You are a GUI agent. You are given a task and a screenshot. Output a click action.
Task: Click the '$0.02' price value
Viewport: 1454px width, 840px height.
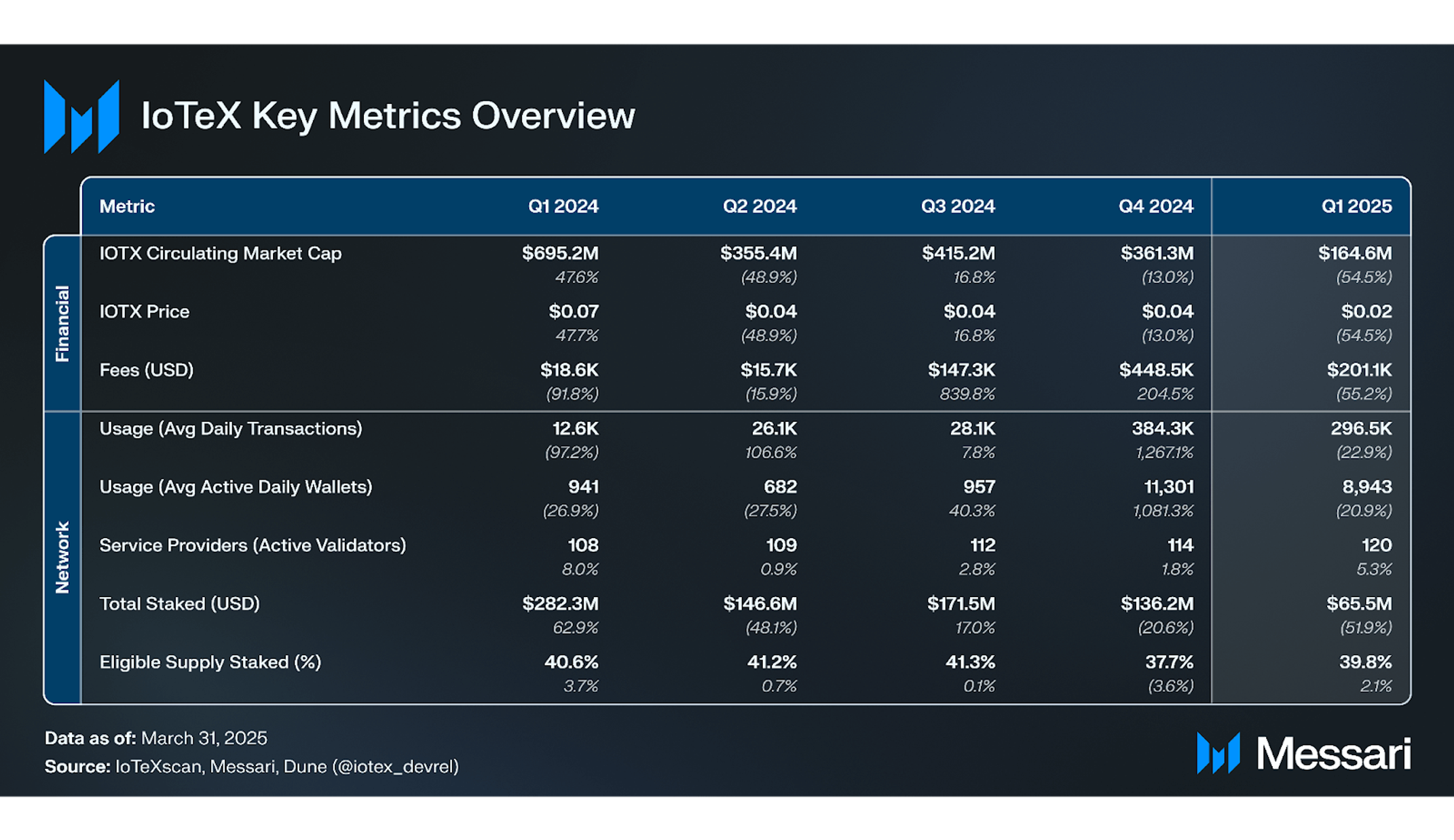click(x=1366, y=312)
